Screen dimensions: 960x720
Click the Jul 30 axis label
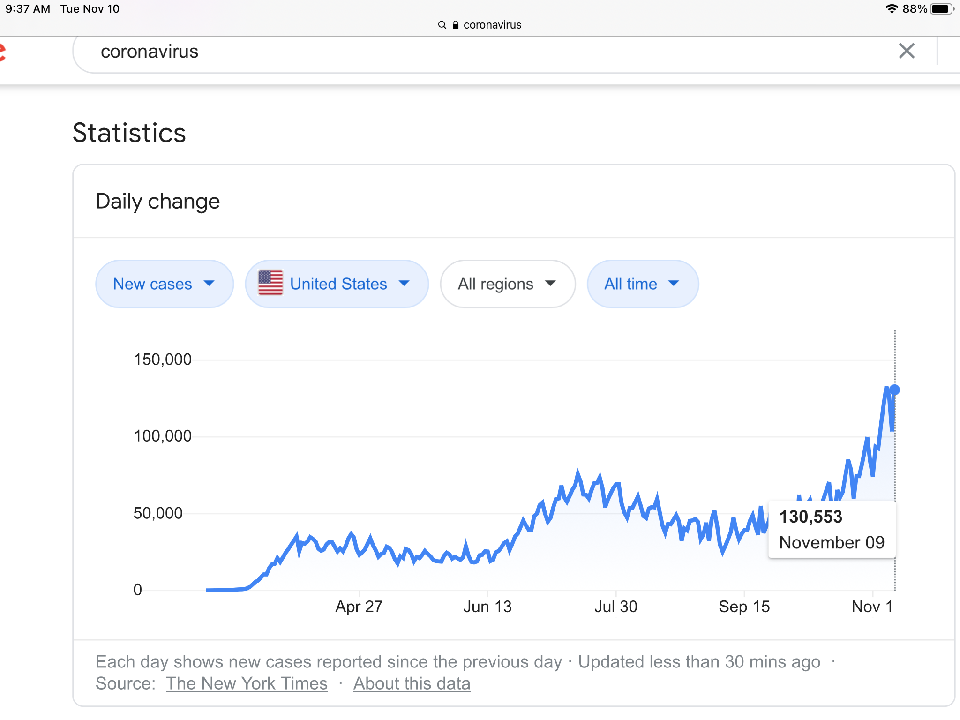coord(615,607)
